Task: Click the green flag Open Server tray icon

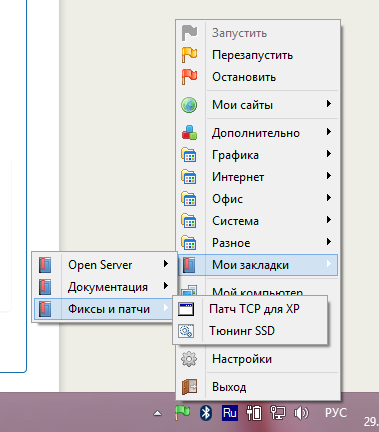Action: point(182,413)
